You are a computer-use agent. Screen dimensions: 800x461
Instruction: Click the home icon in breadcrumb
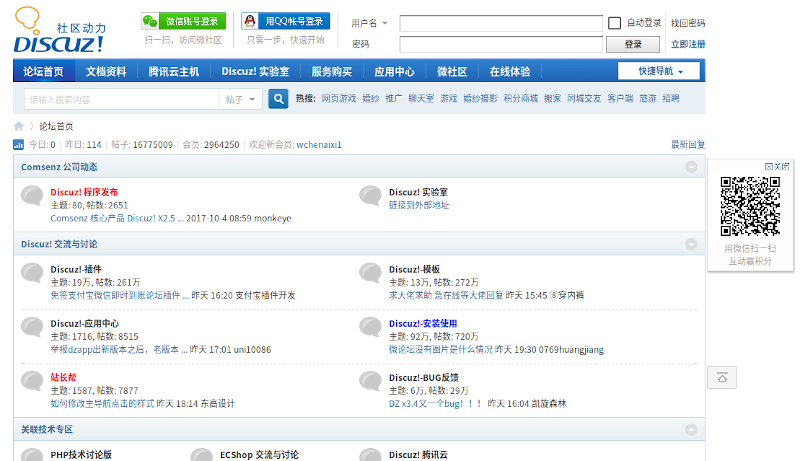(19, 126)
